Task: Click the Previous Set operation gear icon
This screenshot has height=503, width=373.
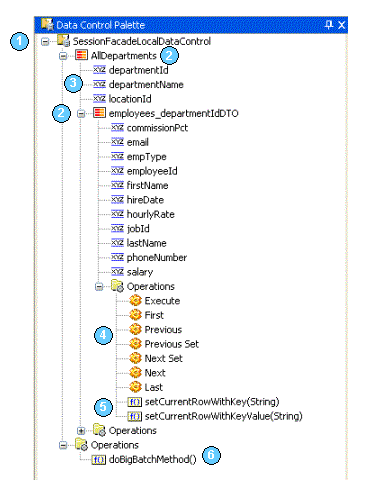Action: coord(135,344)
